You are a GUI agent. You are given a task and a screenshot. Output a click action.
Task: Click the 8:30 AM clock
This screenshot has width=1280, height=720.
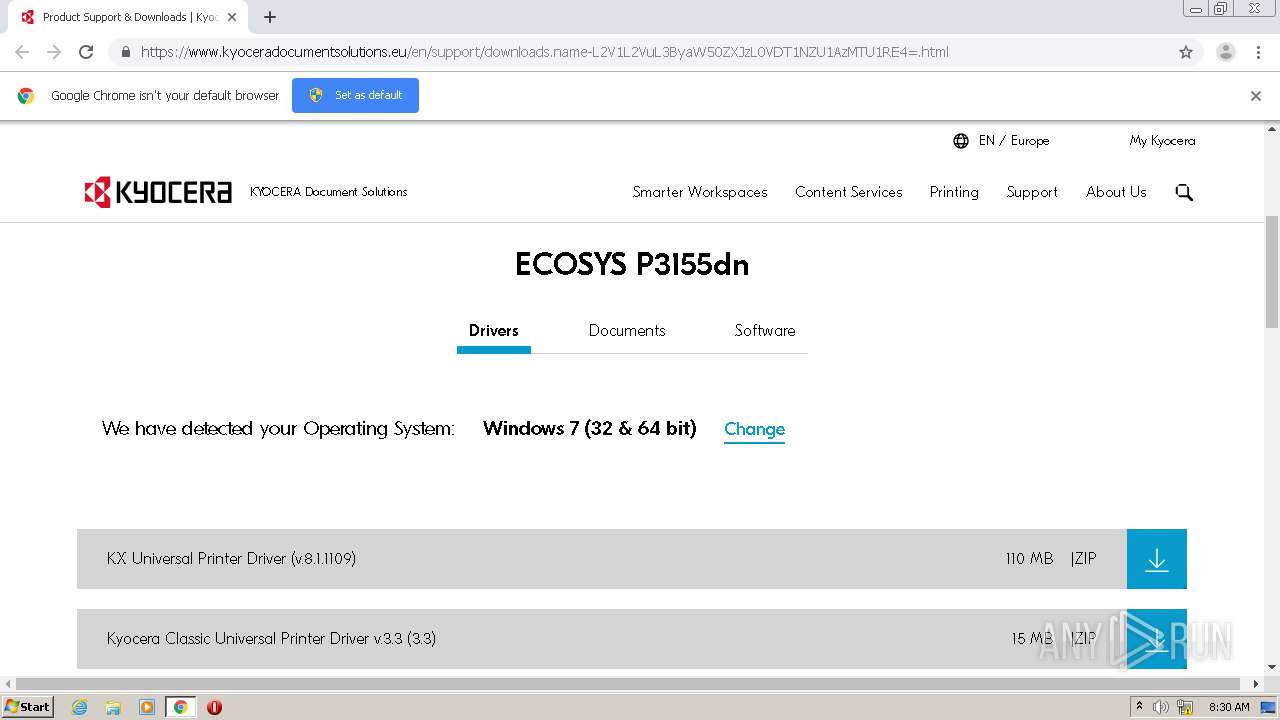1229,707
